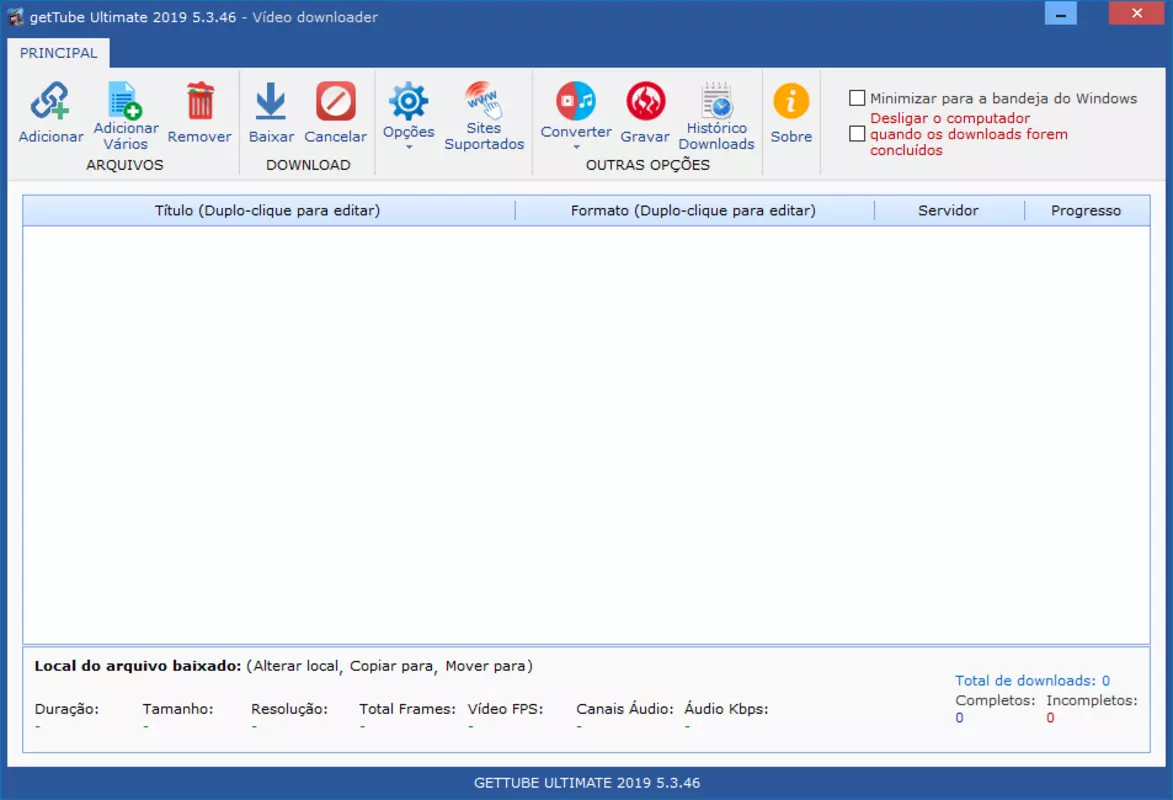Click the Duração: label
This screenshot has width=1173, height=800.
point(67,709)
